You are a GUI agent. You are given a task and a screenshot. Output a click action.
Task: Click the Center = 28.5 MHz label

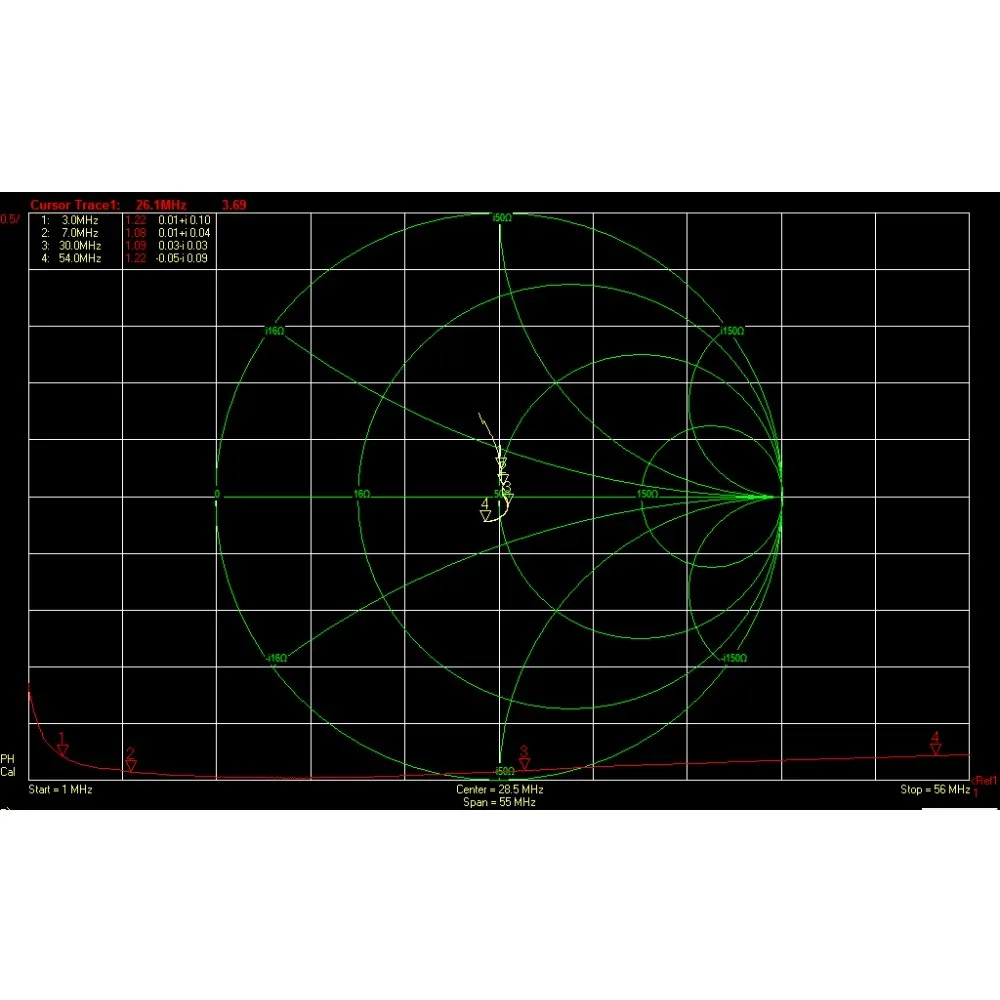pyautogui.click(x=499, y=790)
